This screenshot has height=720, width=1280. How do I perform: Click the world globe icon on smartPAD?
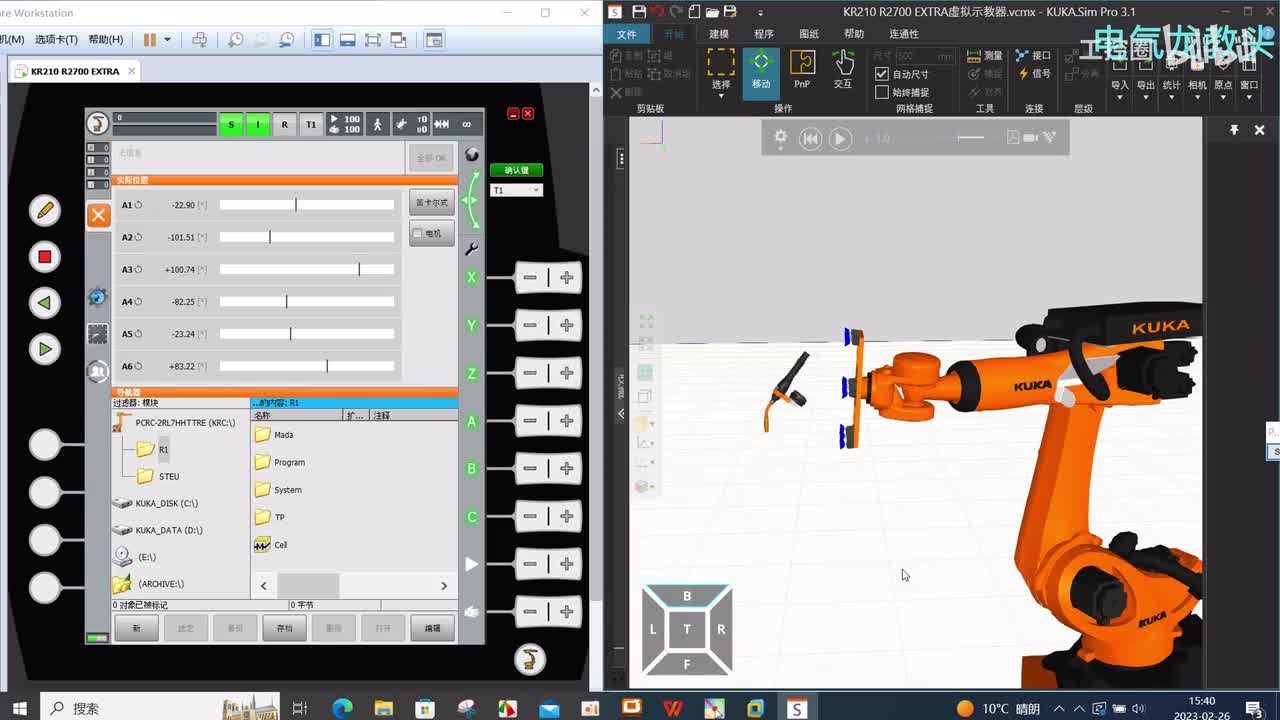coord(472,155)
